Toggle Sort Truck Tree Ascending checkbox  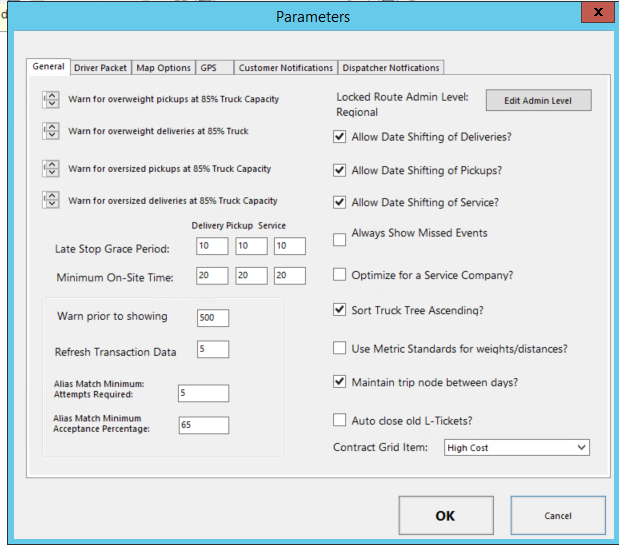[340, 310]
